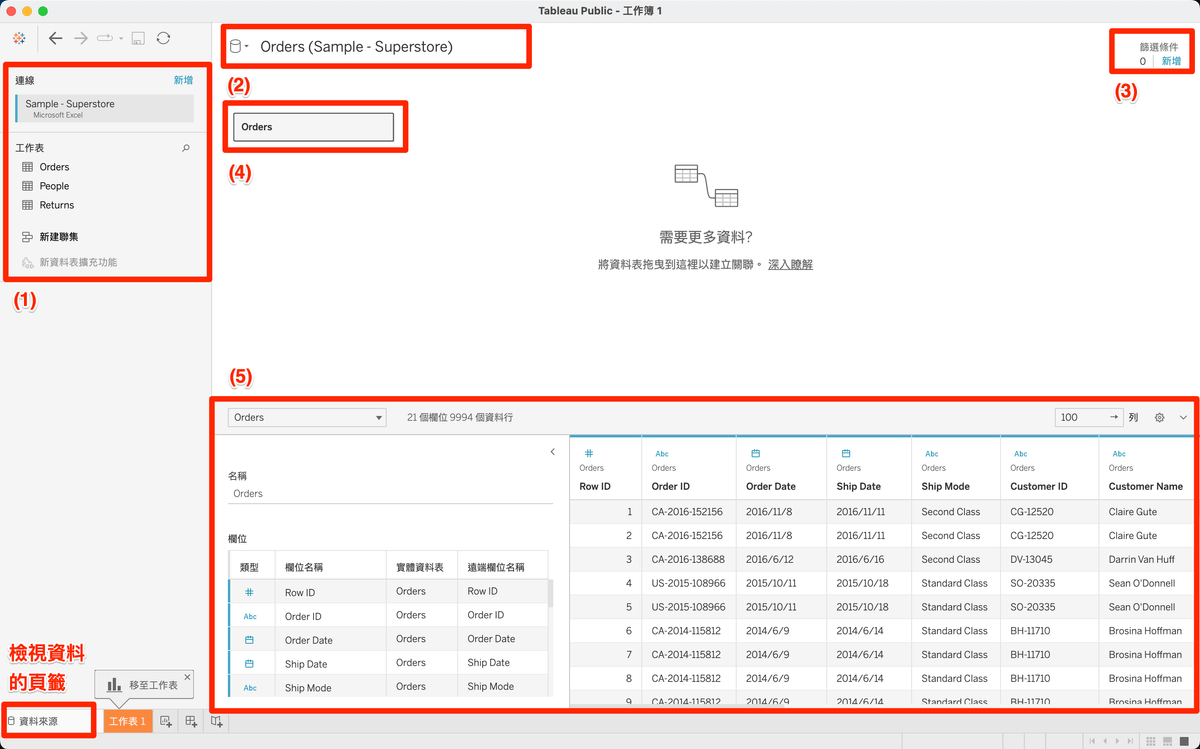The image size is (1200, 749).
Task: Show sheet sorter grid view
Action: click(x=1152, y=741)
